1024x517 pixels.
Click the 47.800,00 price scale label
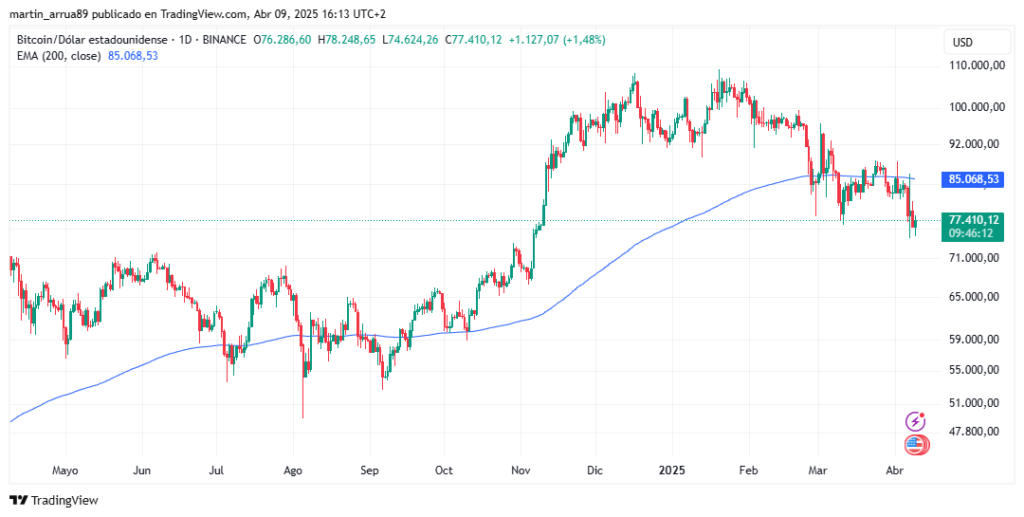974,432
